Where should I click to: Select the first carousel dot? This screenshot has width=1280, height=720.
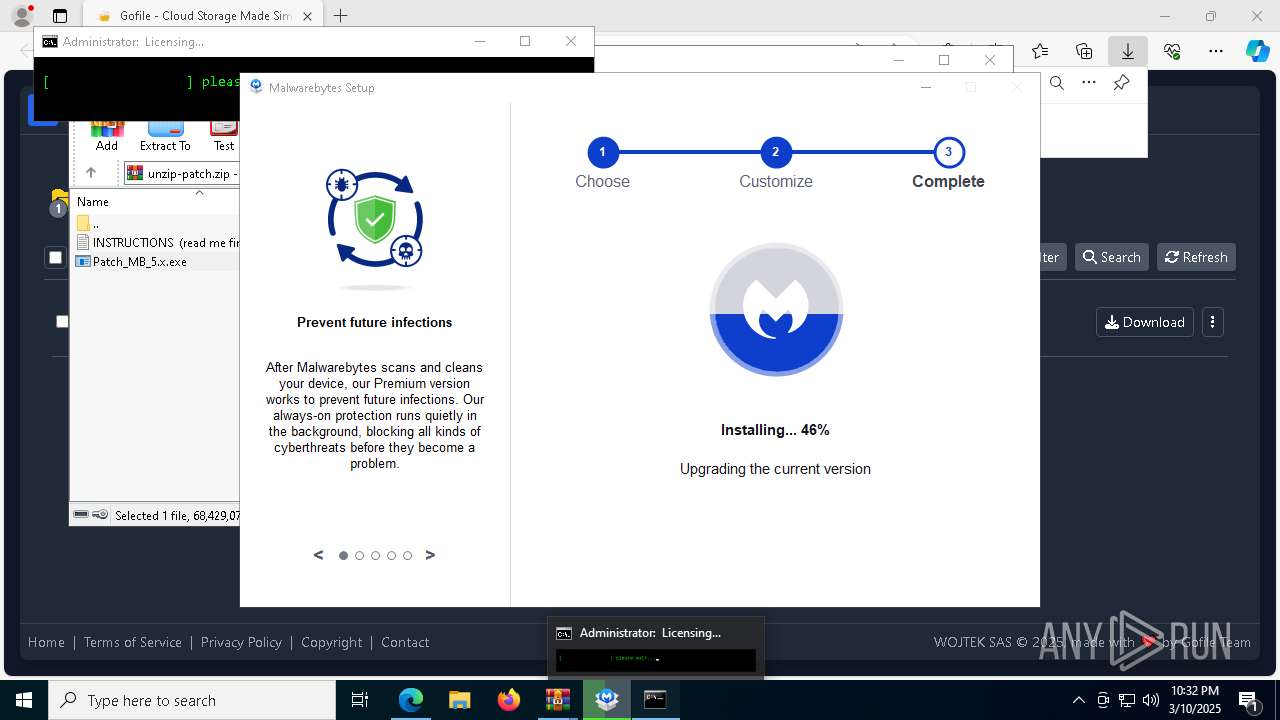(x=344, y=555)
